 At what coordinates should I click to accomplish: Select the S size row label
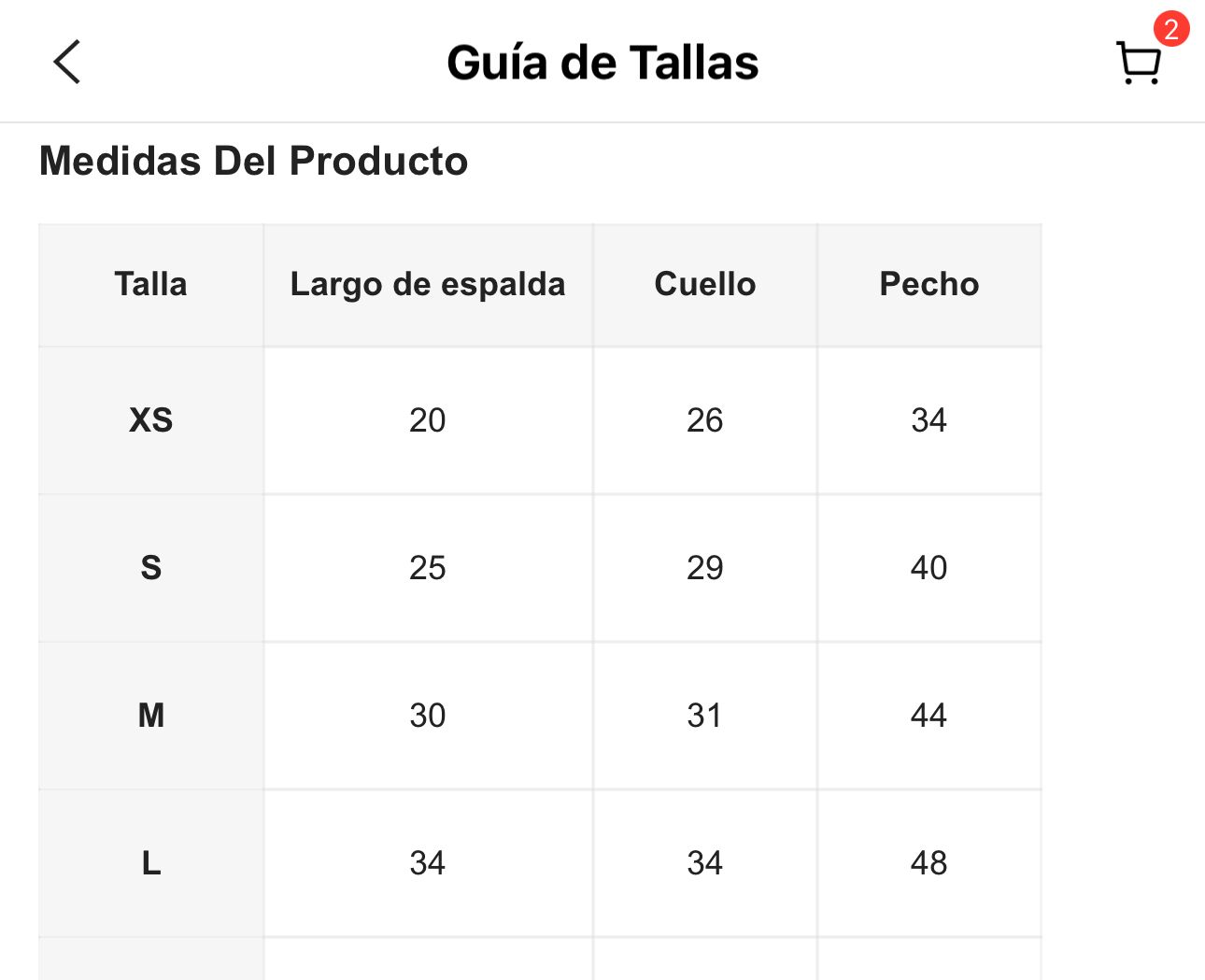(x=150, y=568)
